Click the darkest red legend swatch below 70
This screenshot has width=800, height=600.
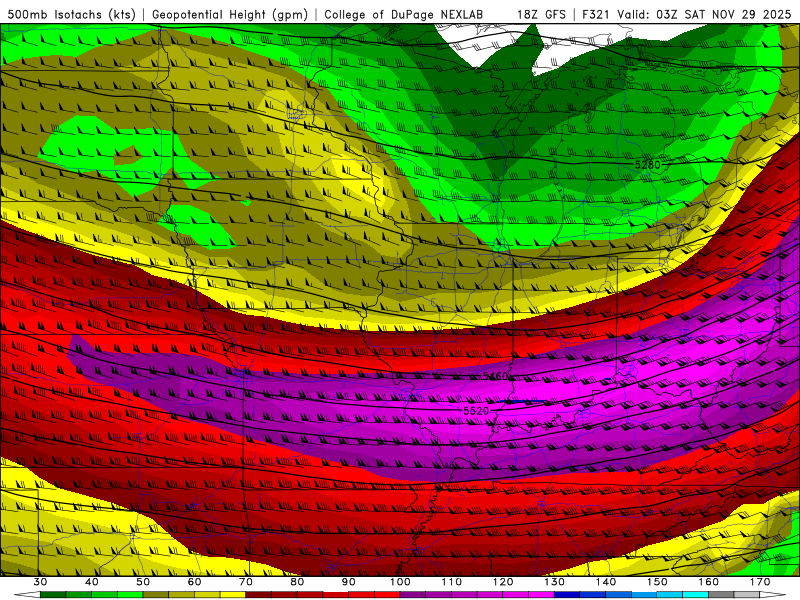(259, 595)
